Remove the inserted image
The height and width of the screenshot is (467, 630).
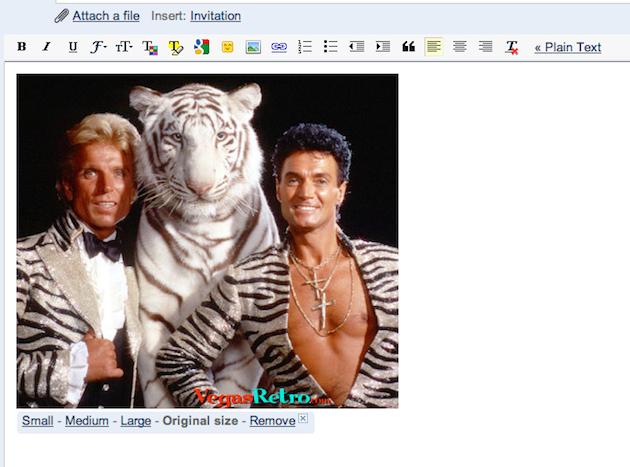pos(272,421)
